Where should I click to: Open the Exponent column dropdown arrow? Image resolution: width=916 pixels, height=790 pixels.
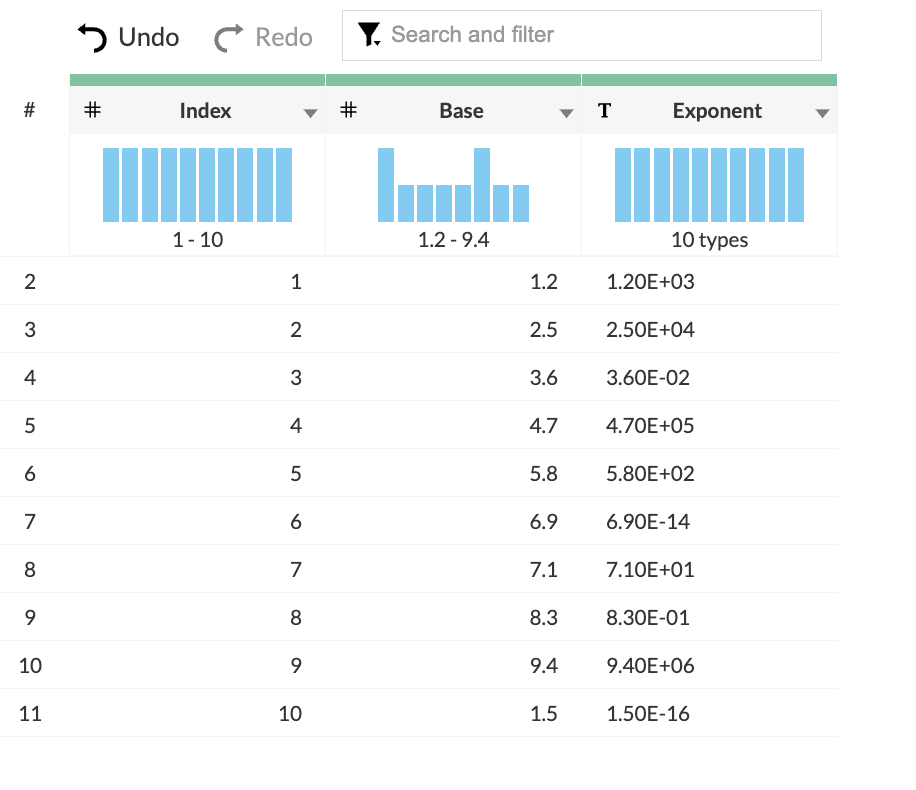(822, 113)
